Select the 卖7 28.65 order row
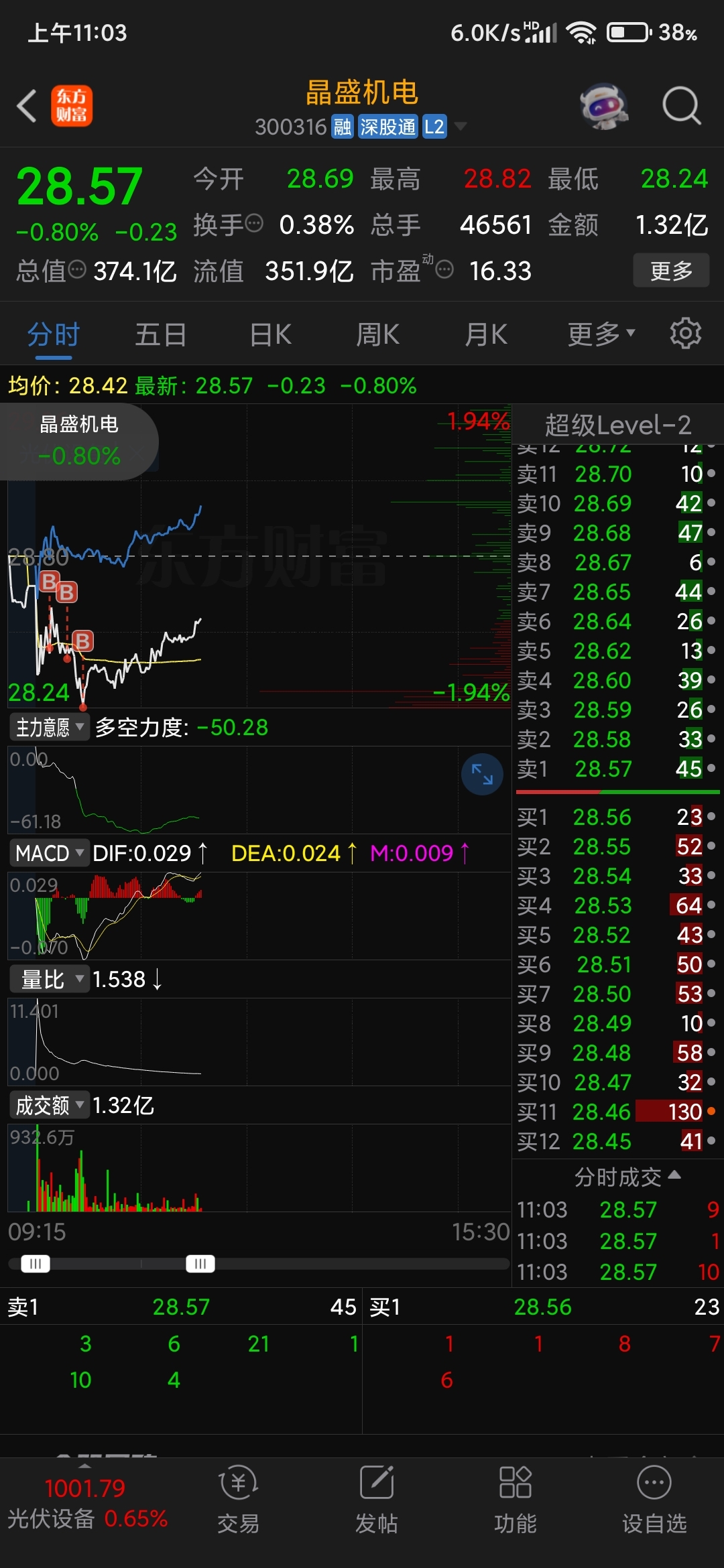This screenshot has height=1568, width=724. click(x=617, y=591)
